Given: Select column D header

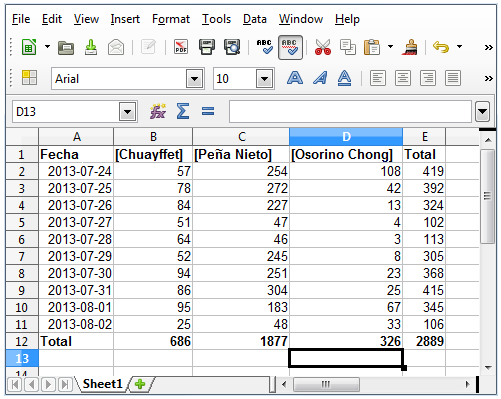Looking at the screenshot, I should 346,137.
